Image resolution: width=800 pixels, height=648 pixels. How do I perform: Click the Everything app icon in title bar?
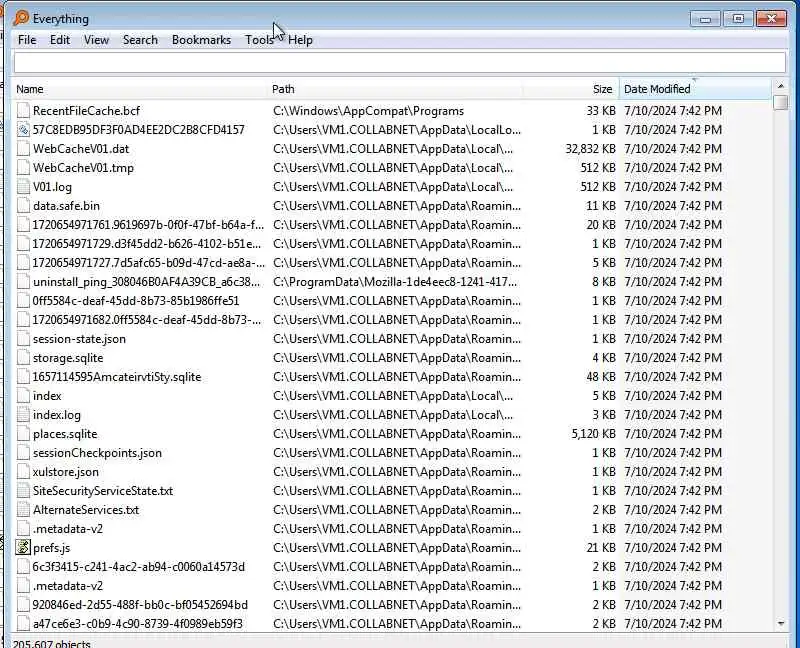[x=21, y=18]
